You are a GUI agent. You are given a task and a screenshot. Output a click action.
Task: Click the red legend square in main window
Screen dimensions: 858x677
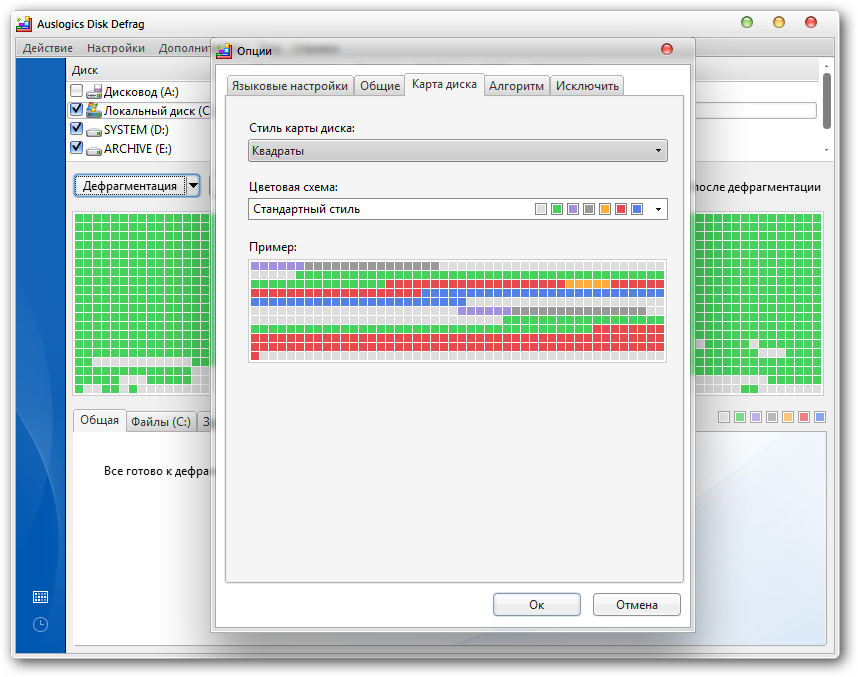tap(804, 417)
